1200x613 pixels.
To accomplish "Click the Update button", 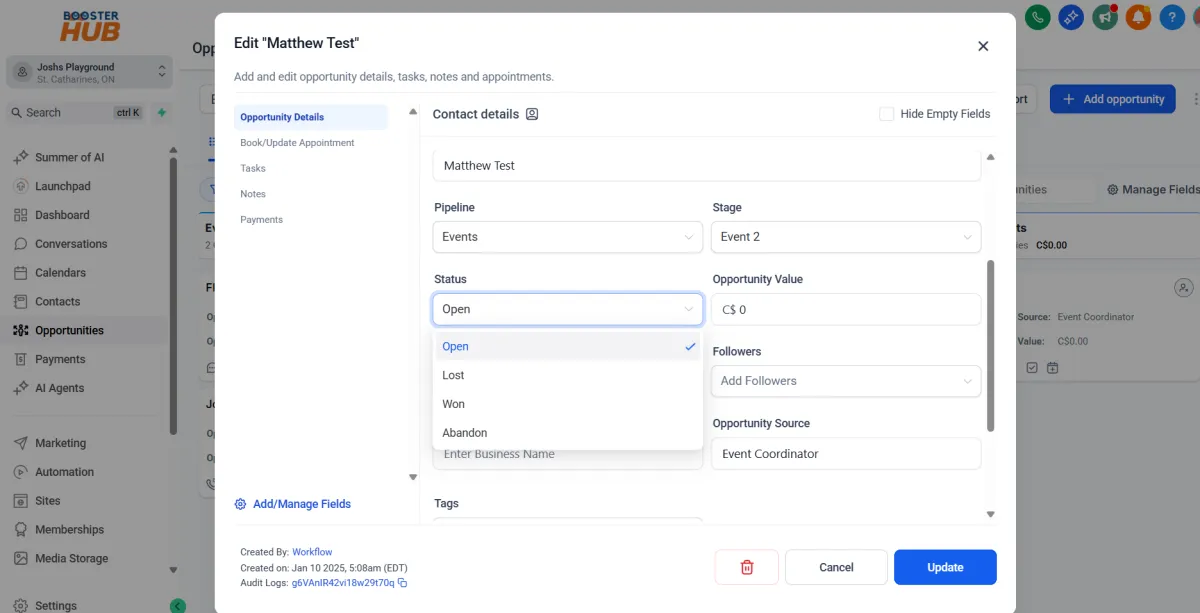I will 944,567.
